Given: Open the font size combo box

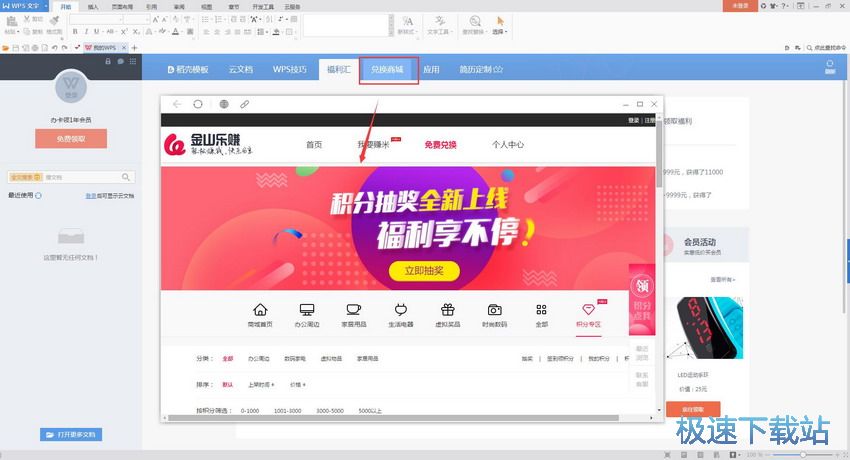Looking at the screenshot, I should click(x=137, y=20).
